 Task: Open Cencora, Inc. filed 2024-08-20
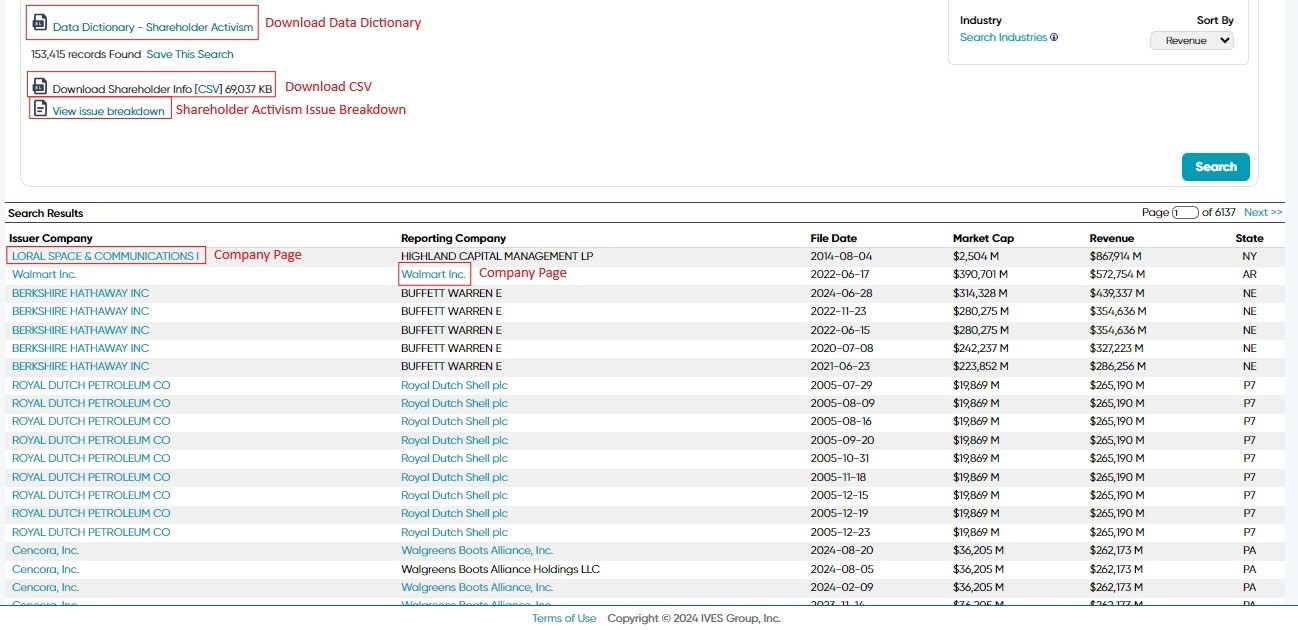pos(45,550)
